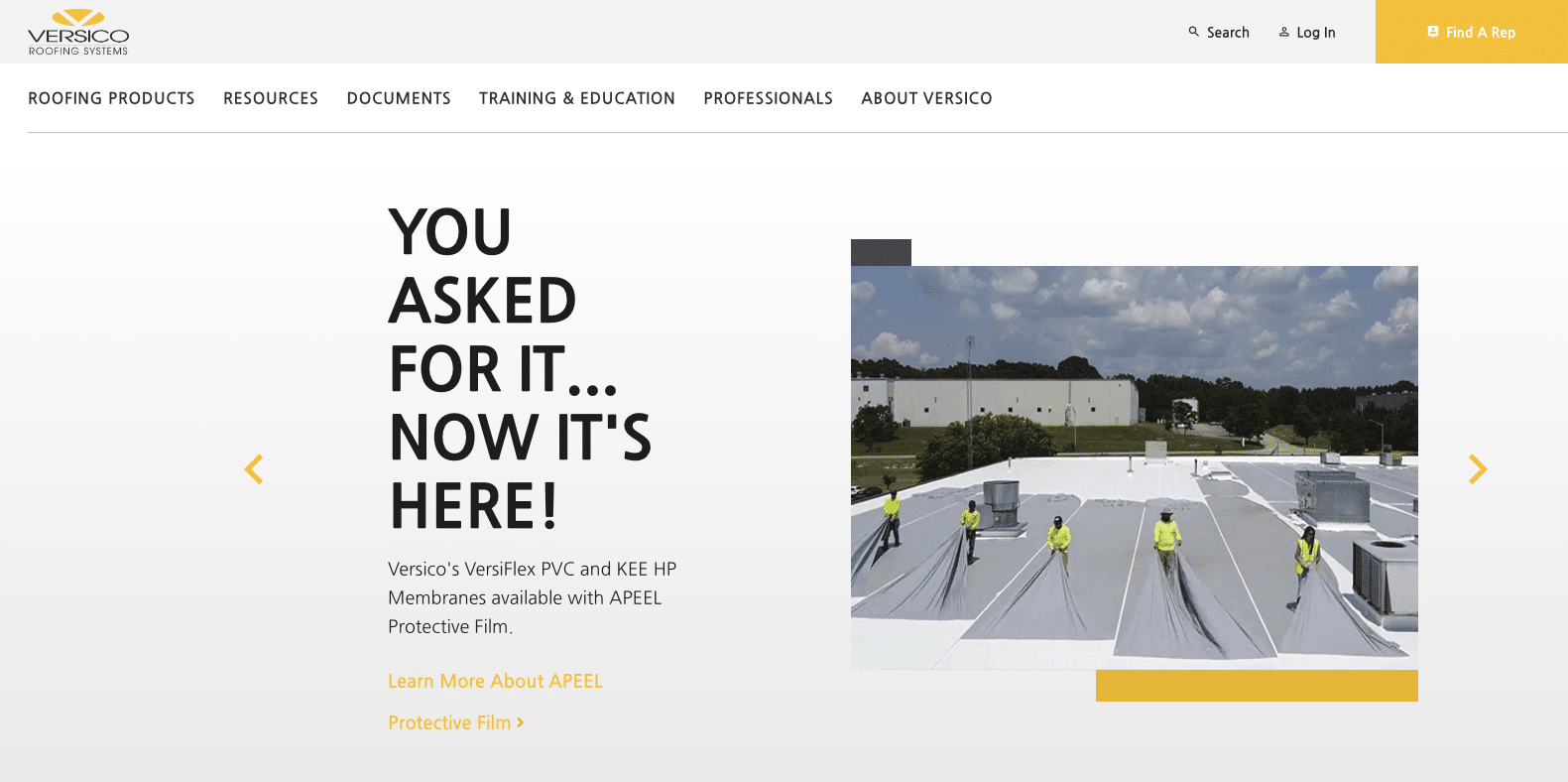Click the rooftop workers hero image

(x=1135, y=467)
